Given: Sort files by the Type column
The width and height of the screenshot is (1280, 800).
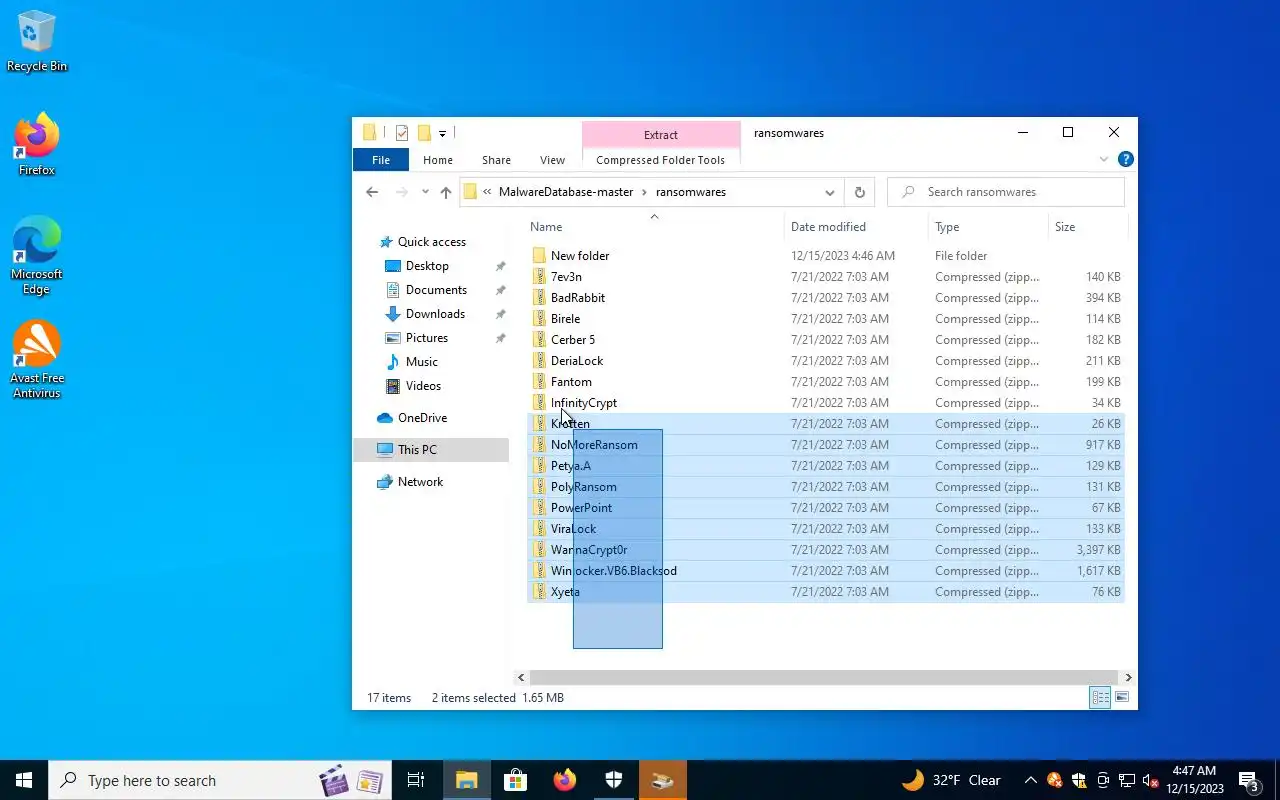Looking at the screenshot, I should point(988,227).
